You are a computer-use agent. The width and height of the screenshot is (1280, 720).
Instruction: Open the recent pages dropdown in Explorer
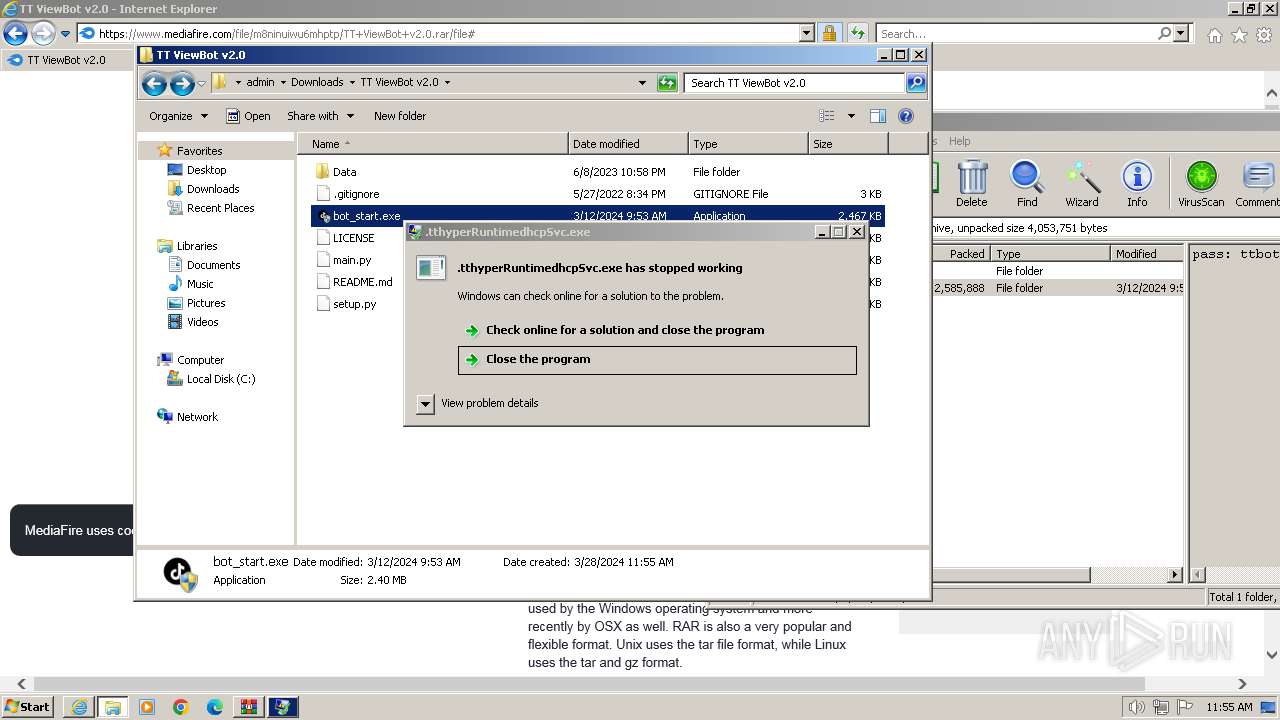[x=201, y=83]
